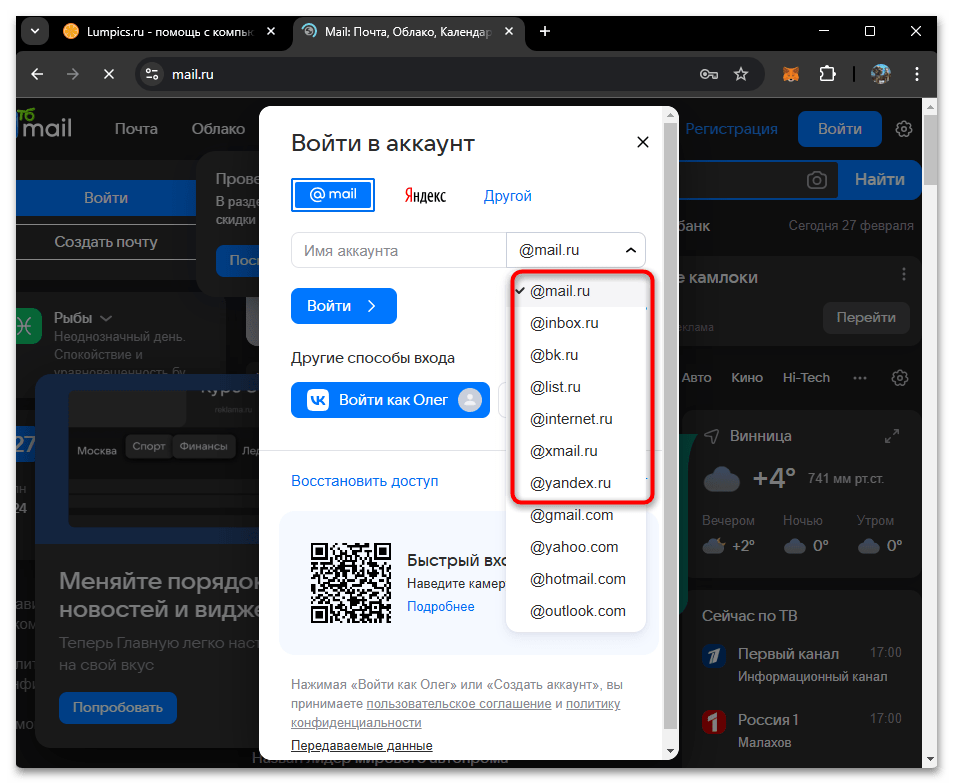Open a new browser tab

pos(545,31)
